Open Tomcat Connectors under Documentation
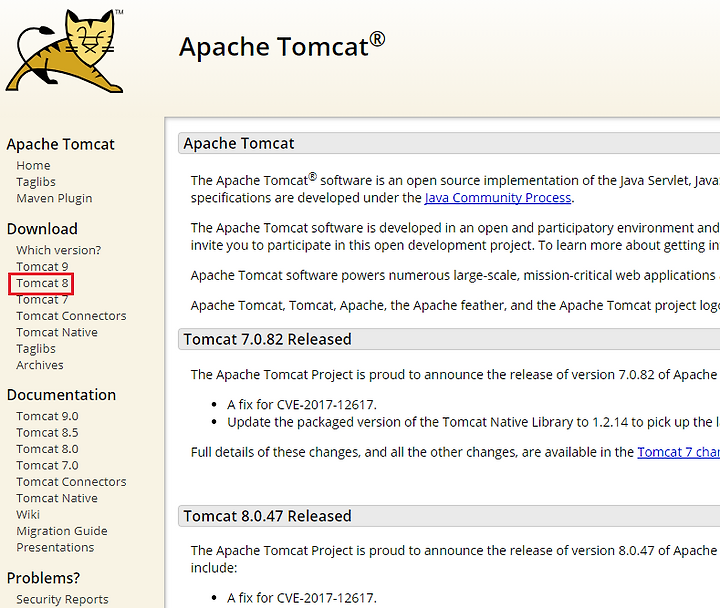 pyautogui.click(x=71, y=482)
